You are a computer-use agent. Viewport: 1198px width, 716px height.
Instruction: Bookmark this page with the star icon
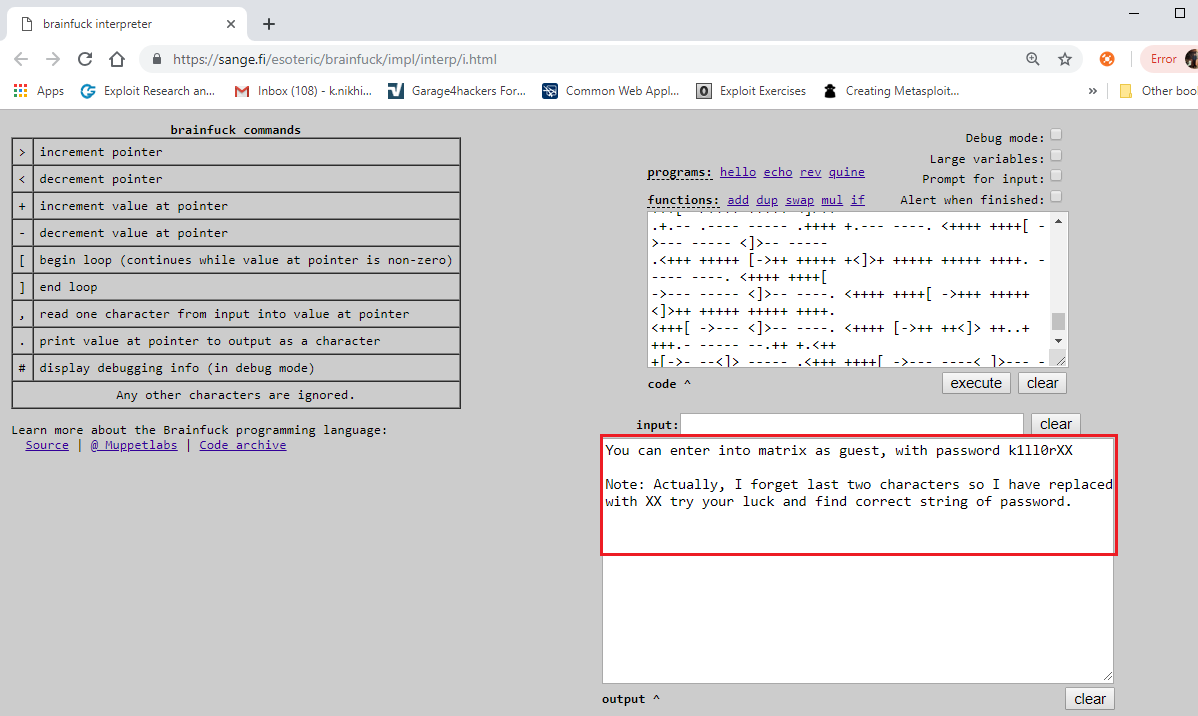point(1065,59)
